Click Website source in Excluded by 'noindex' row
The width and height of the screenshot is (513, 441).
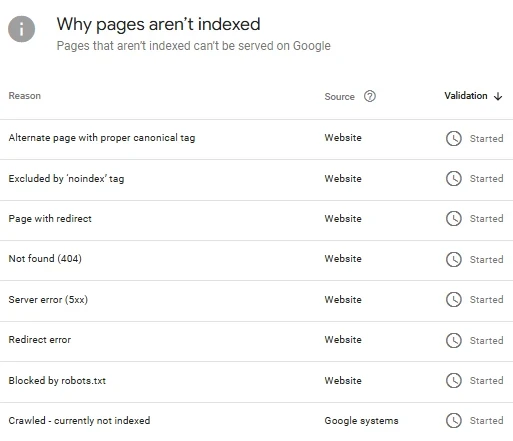pyautogui.click(x=343, y=179)
